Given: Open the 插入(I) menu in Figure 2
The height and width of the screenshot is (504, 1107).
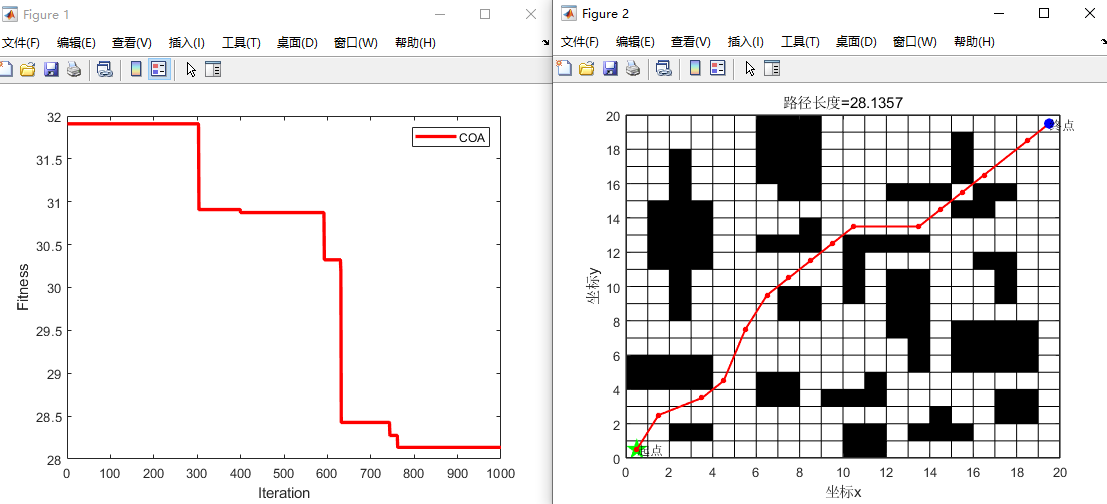Looking at the screenshot, I should click(746, 42).
